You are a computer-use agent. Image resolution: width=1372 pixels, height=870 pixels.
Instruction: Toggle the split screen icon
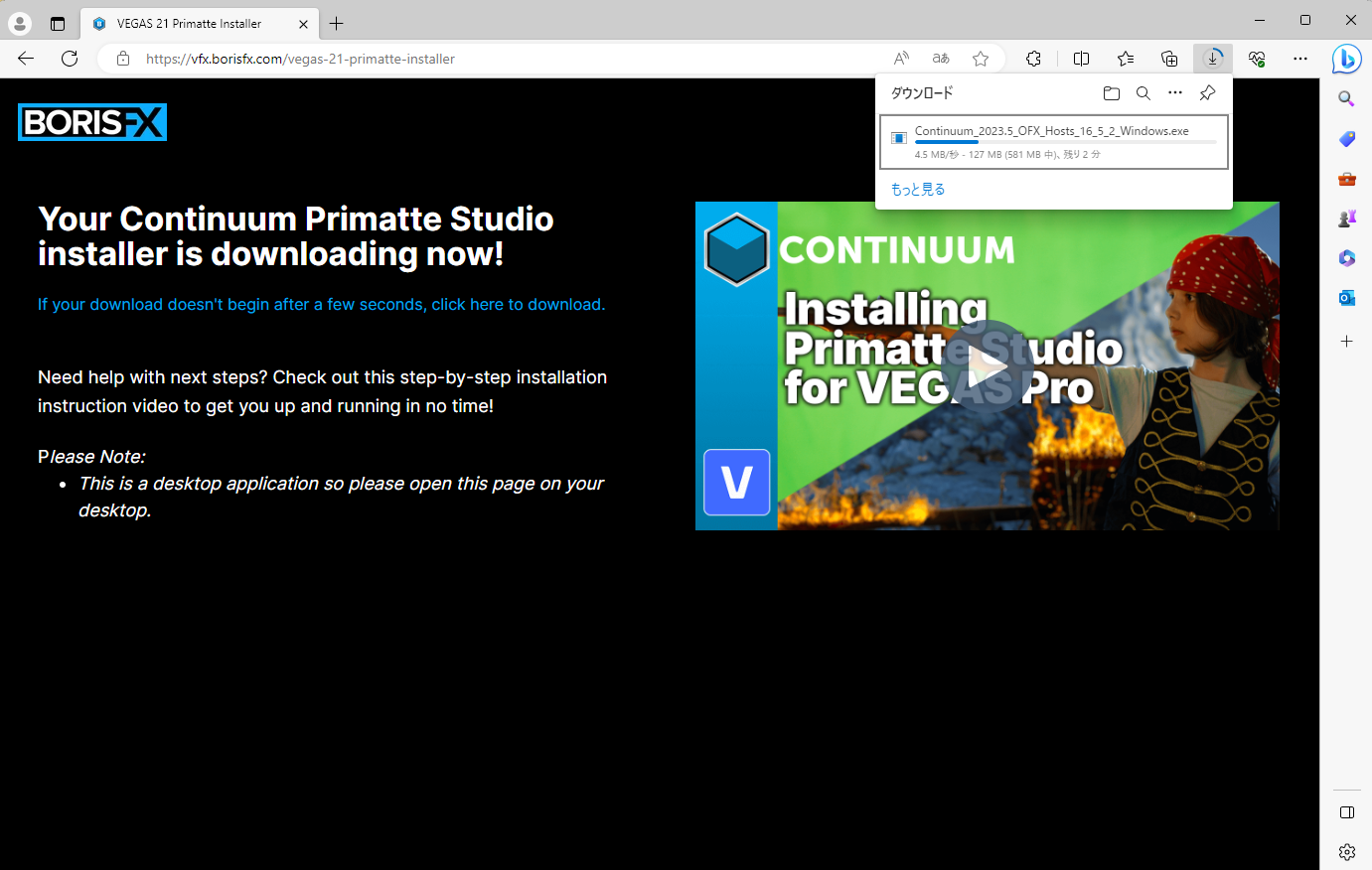point(1082,59)
